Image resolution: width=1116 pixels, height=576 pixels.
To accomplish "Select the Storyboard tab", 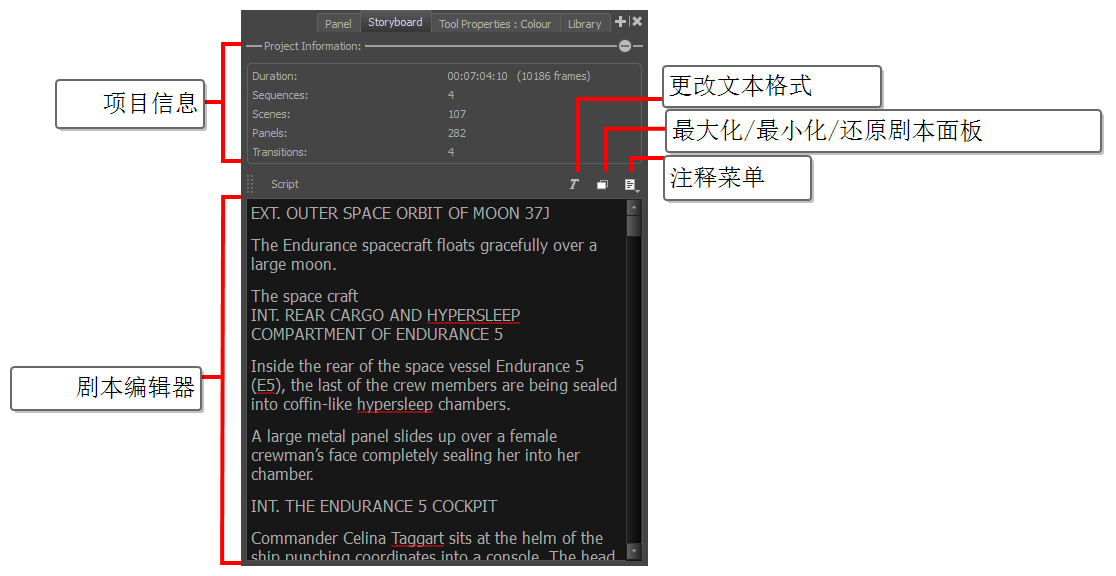I will click(x=395, y=23).
